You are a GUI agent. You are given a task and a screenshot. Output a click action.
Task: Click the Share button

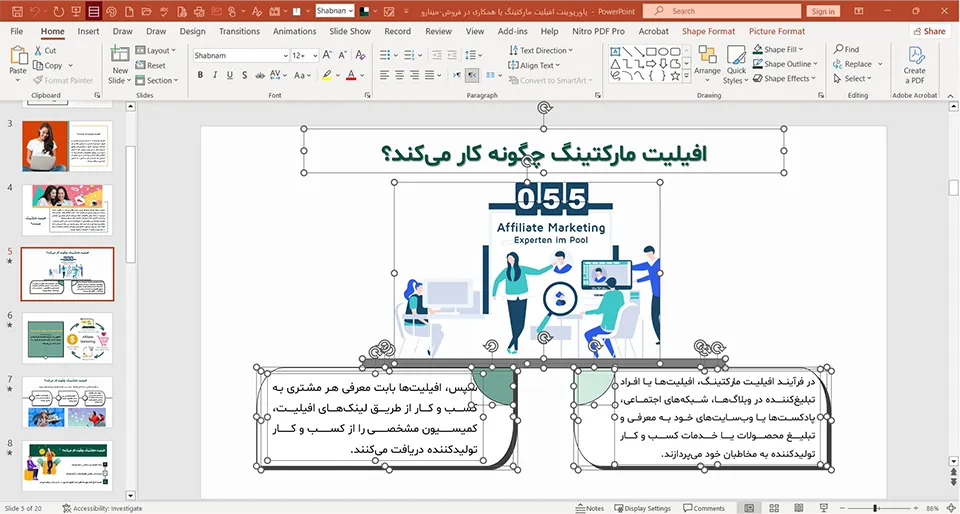[x=929, y=31]
